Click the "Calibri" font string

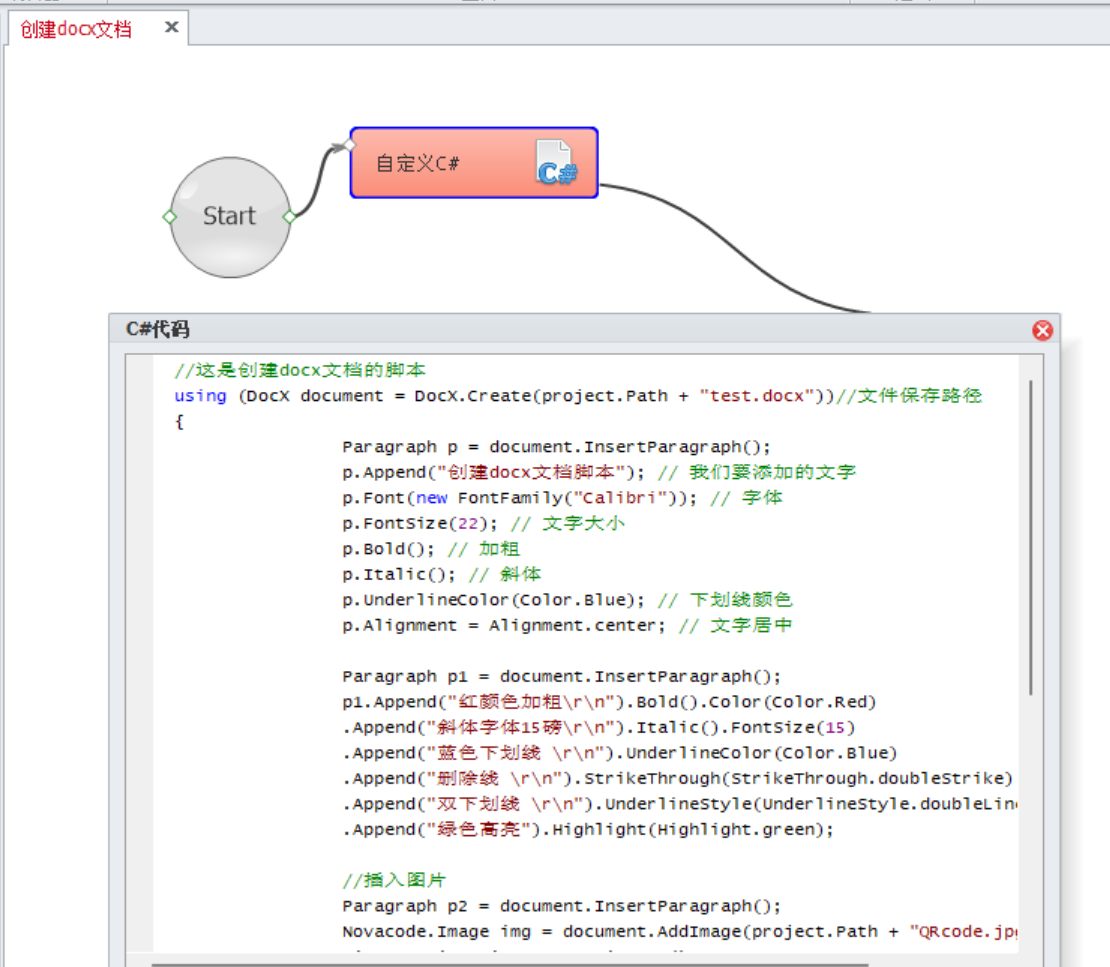coord(623,498)
